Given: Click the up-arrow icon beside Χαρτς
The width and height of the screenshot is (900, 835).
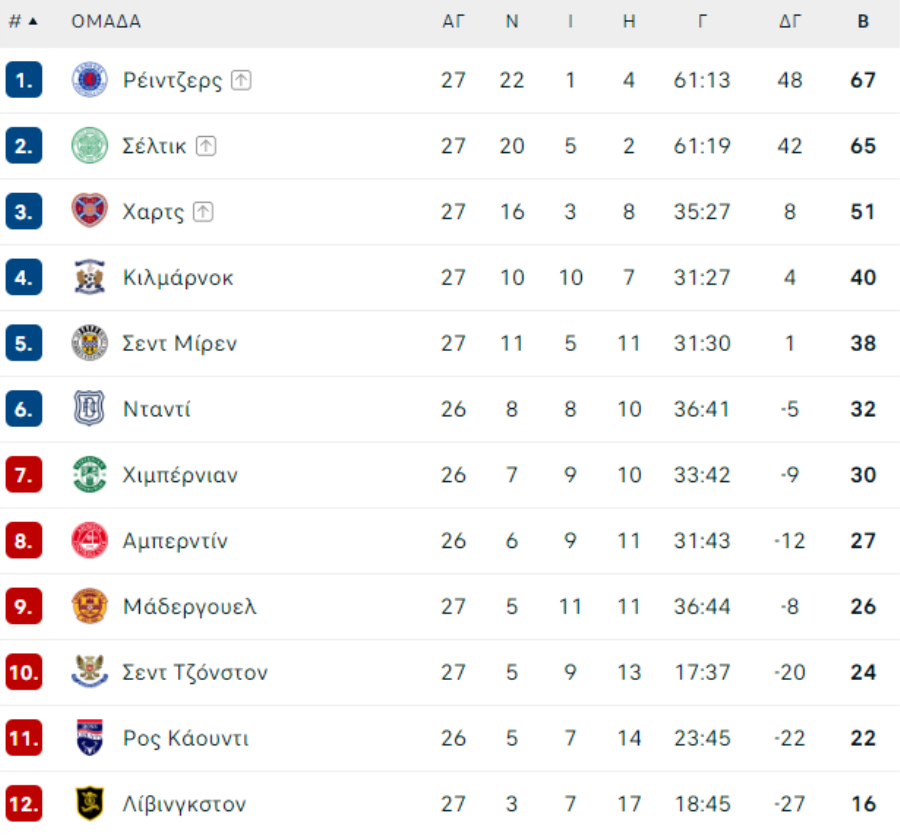Looking at the screenshot, I should click(203, 212).
